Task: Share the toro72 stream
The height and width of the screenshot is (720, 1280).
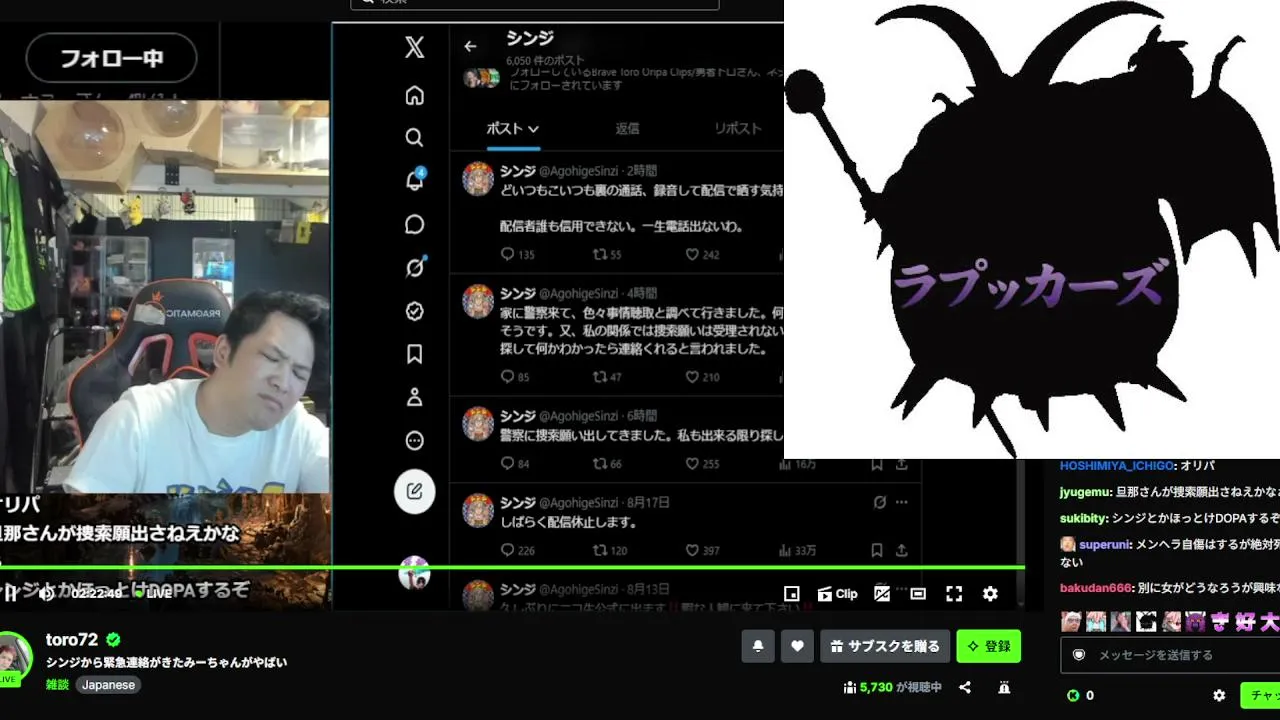Action: pyautogui.click(x=965, y=687)
